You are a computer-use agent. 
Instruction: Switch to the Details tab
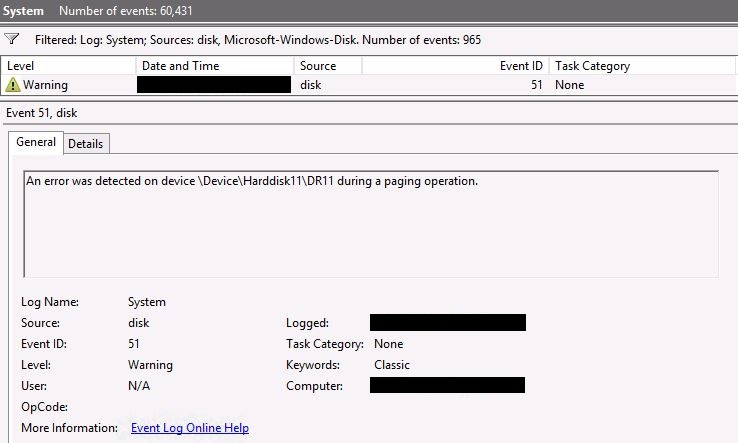86,144
